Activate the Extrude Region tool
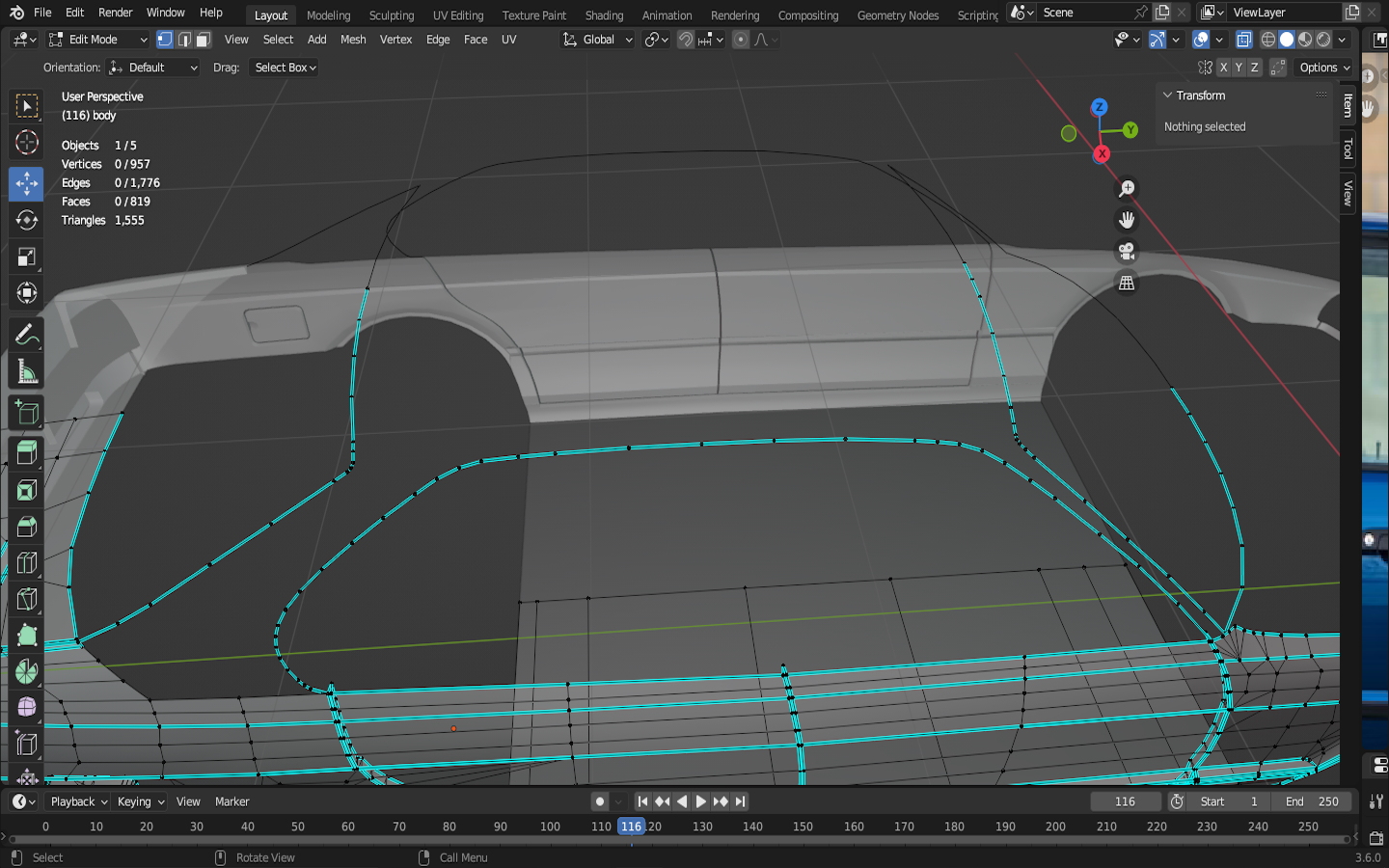1389x868 pixels. tap(26, 453)
